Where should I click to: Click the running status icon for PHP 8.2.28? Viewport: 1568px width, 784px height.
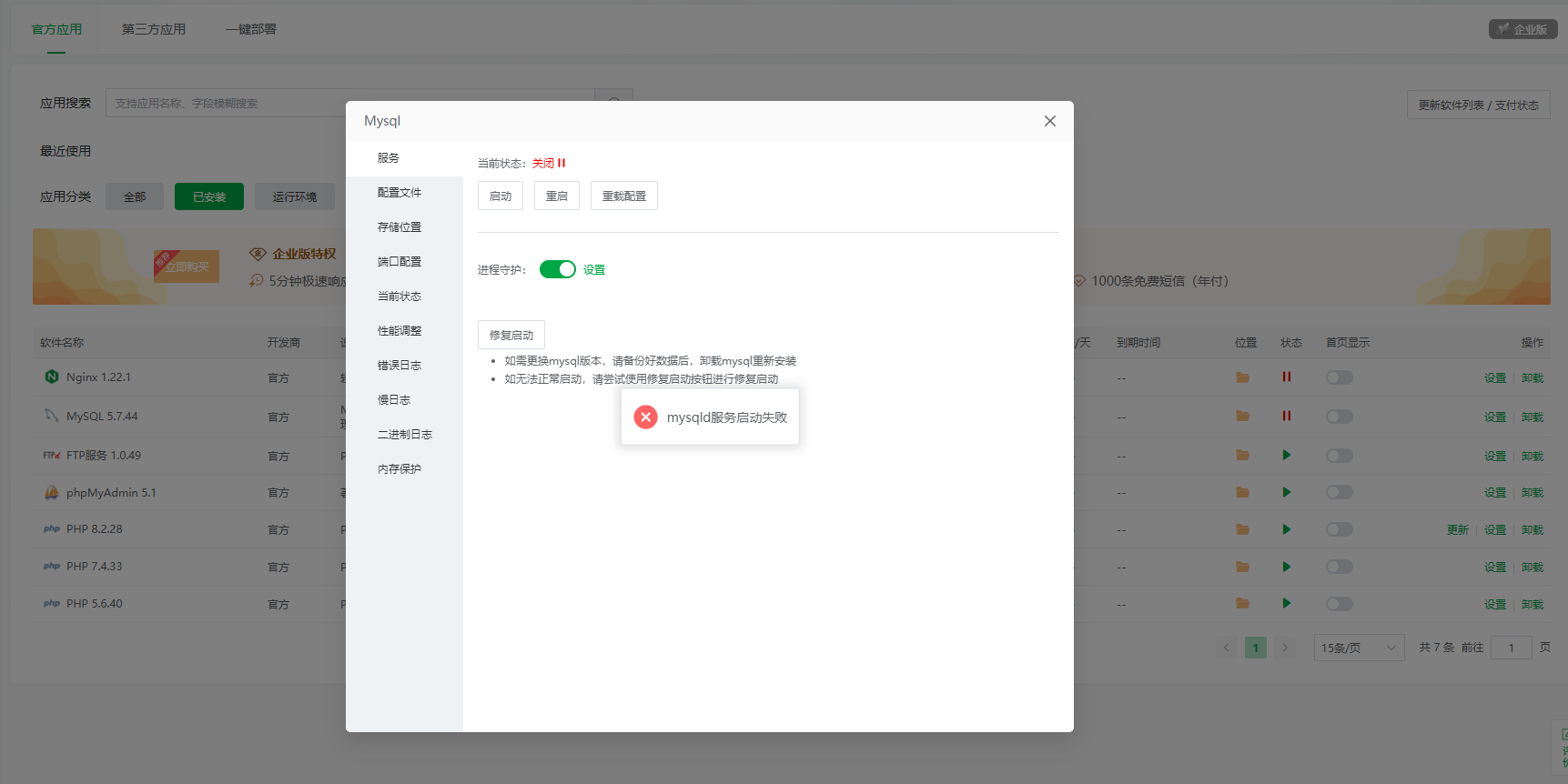[1287, 529]
